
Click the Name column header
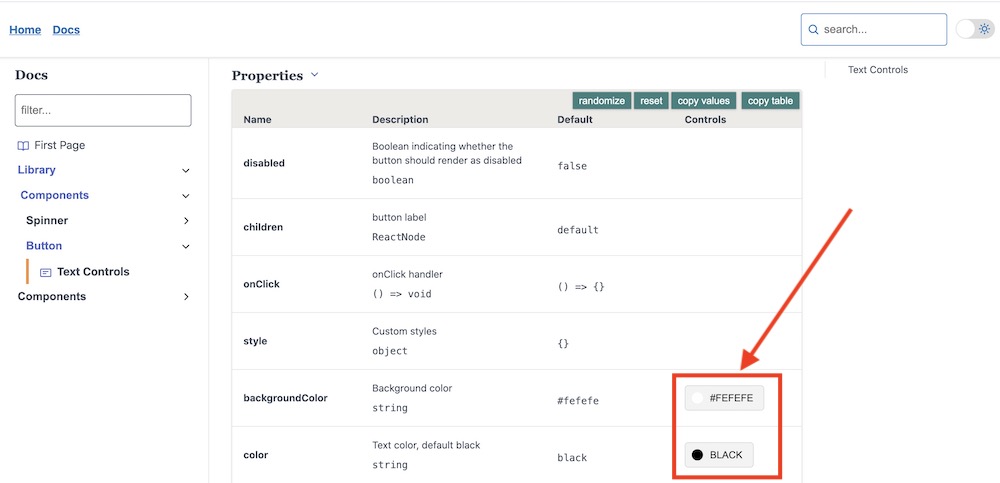257,119
